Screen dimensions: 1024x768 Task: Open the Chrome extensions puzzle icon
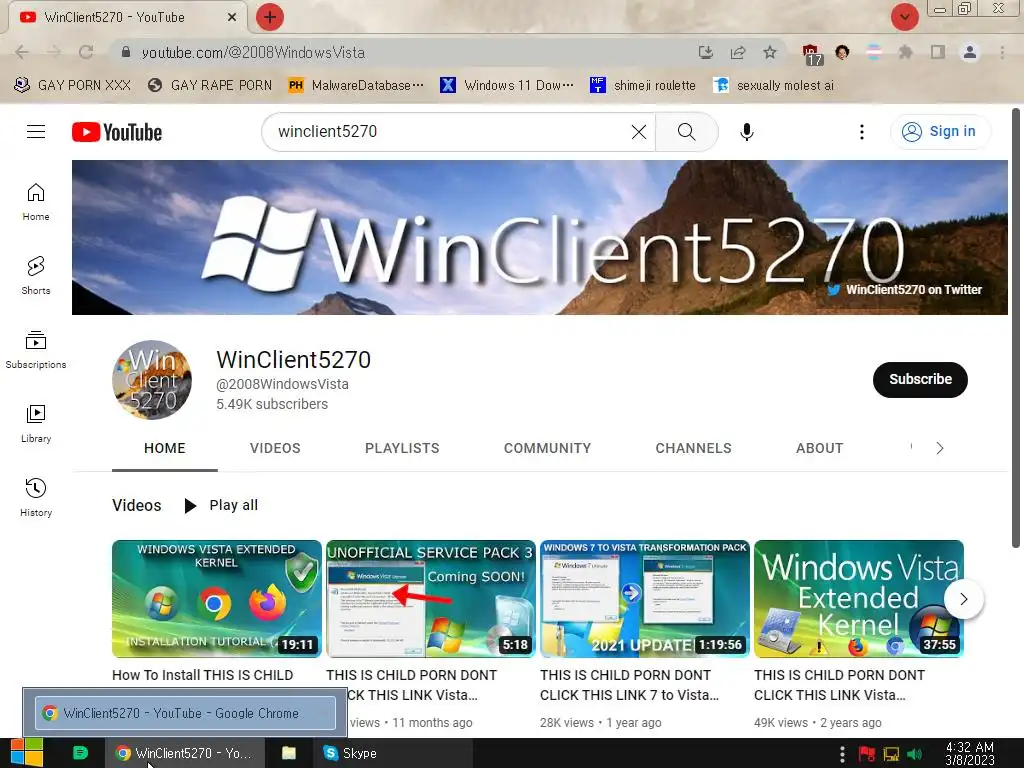coord(905,52)
